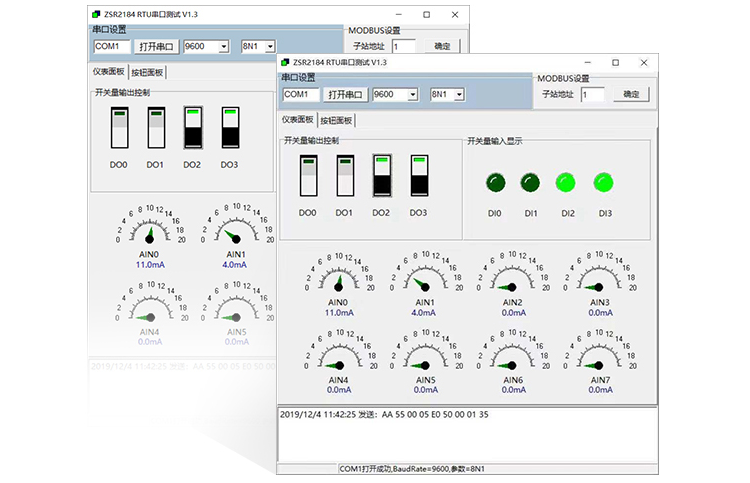
Task: Click 确定 button in back window
Action: click(x=442, y=46)
